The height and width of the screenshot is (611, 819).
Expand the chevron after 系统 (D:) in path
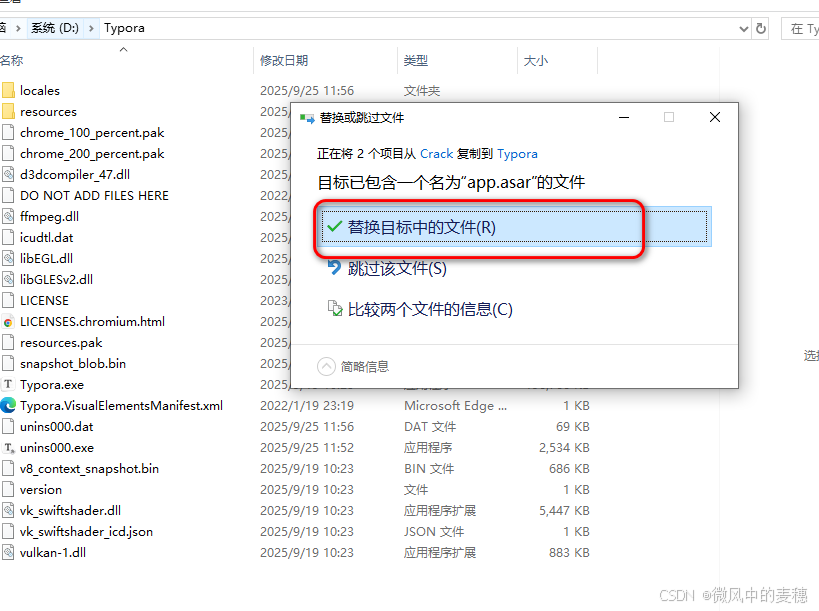pyautogui.click(x=91, y=28)
